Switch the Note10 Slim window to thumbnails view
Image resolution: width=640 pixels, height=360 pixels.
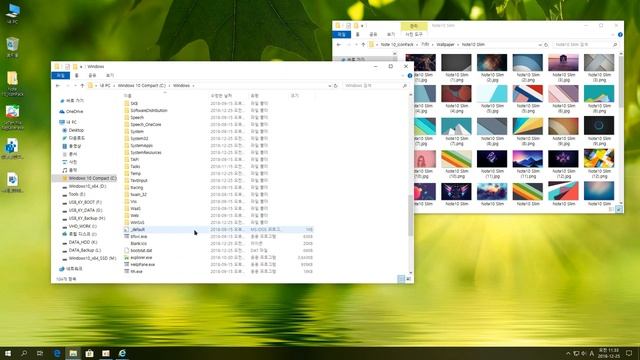coord(619,209)
